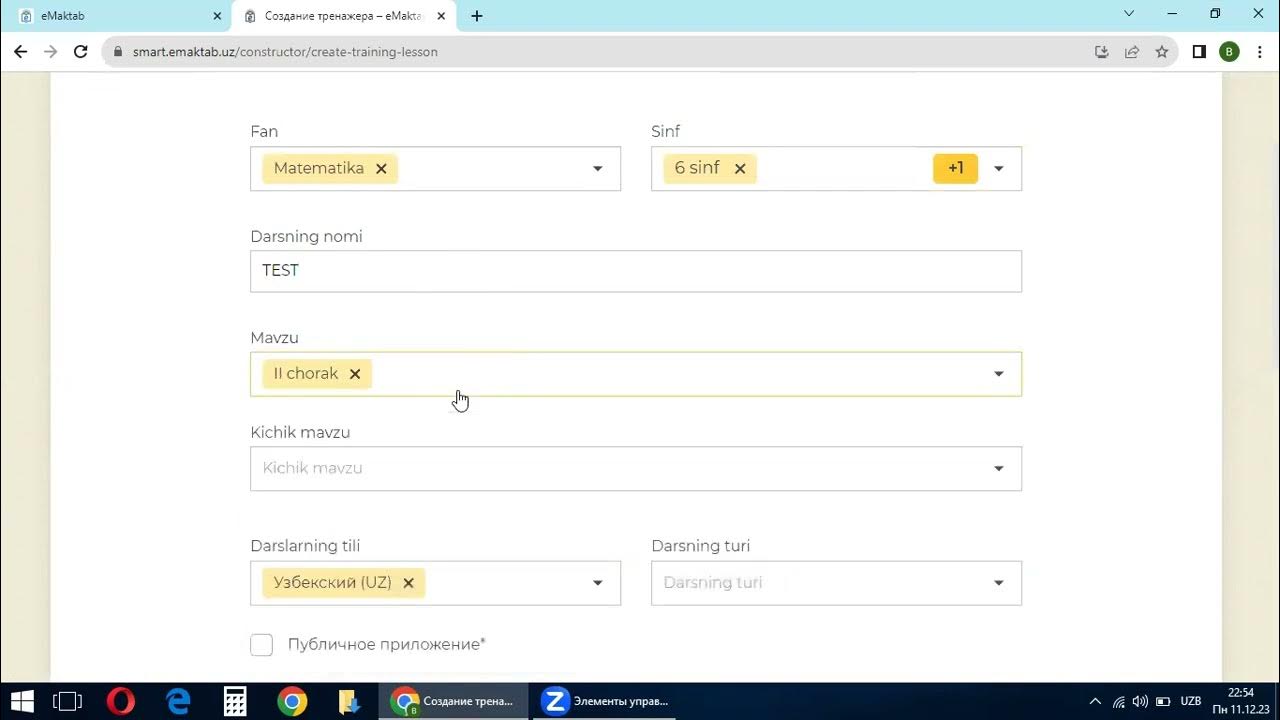Click the +1 badge in Sinf field
This screenshot has width=1280, height=720.
tap(955, 168)
